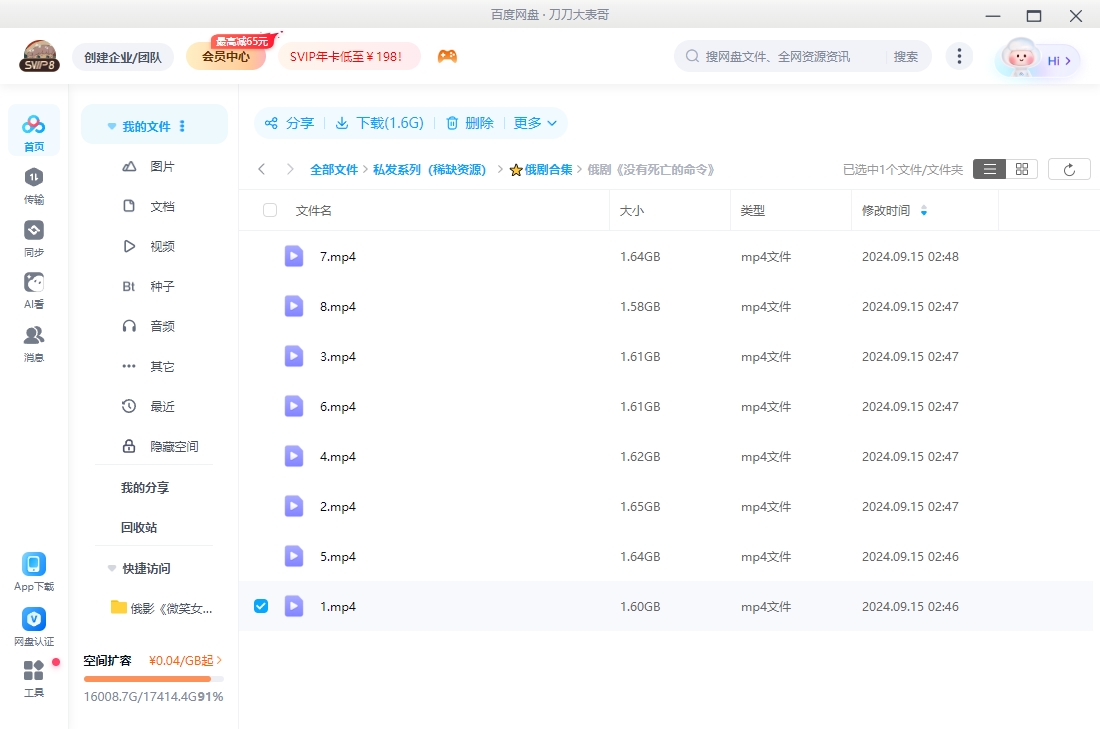This screenshot has height=729, width=1100.
Task: Click the refresh button in file list
Action: point(1069,169)
